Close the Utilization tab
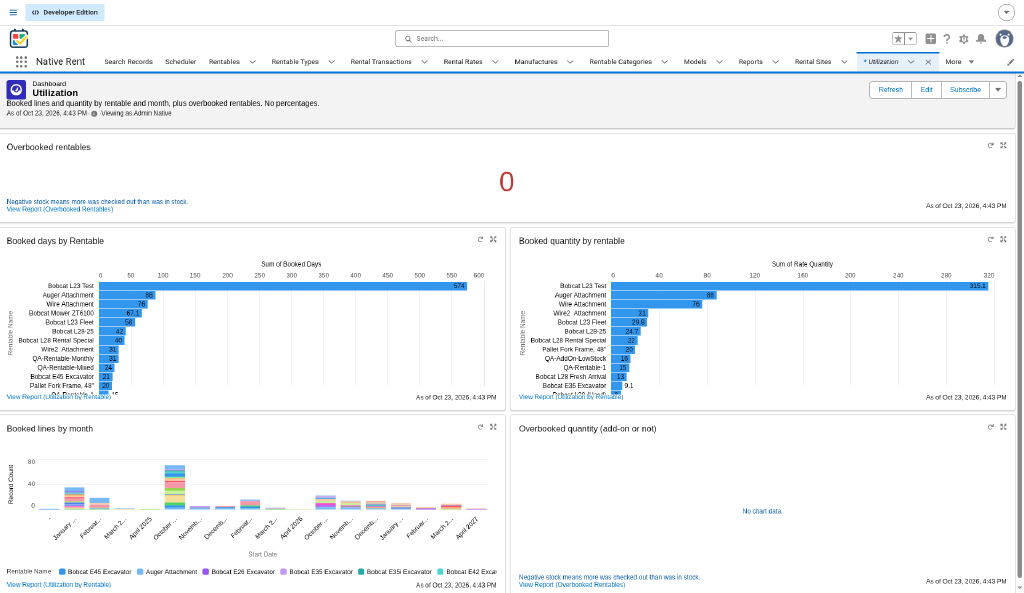Image resolution: width=1024 pixels, height=593 pixels. point(928,62)
